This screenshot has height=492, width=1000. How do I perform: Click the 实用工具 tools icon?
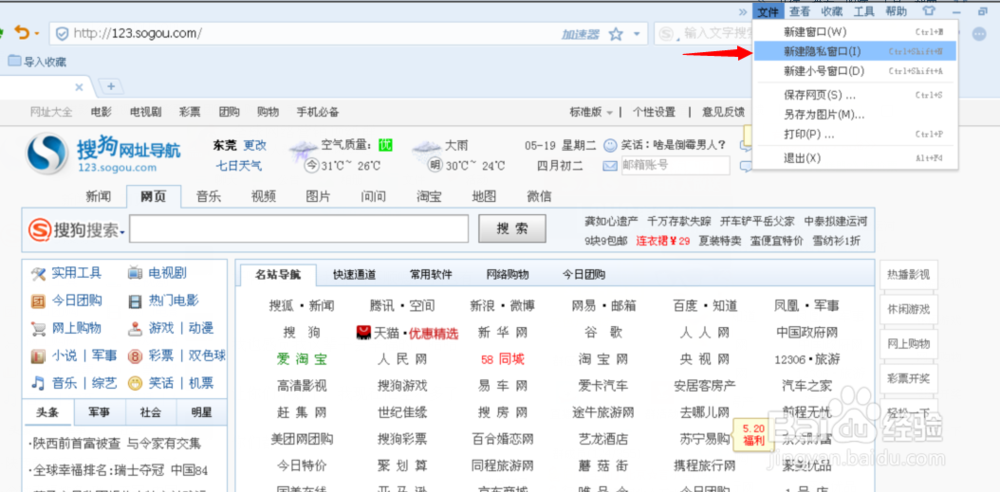(x=38, y=274)
